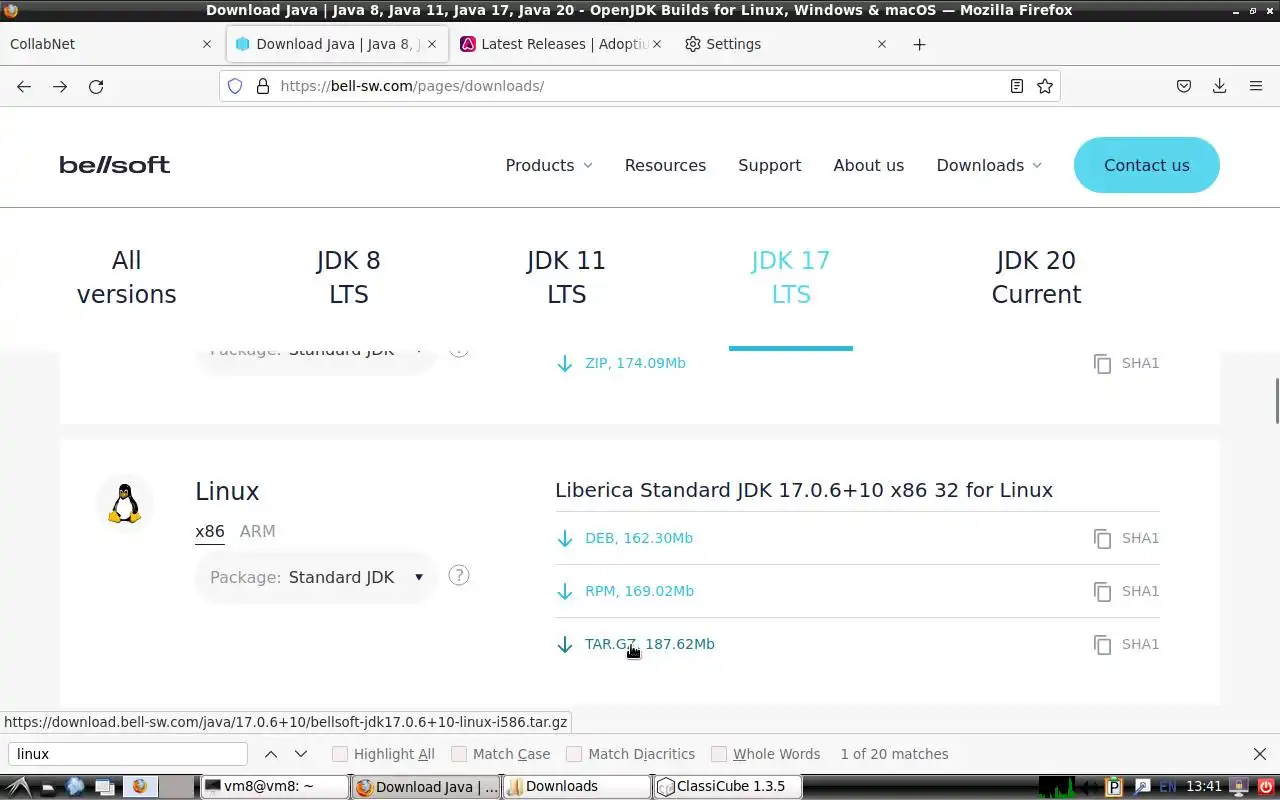Reload the current page
This screenshot has height=800, width=1280.
tap(96, 86)
